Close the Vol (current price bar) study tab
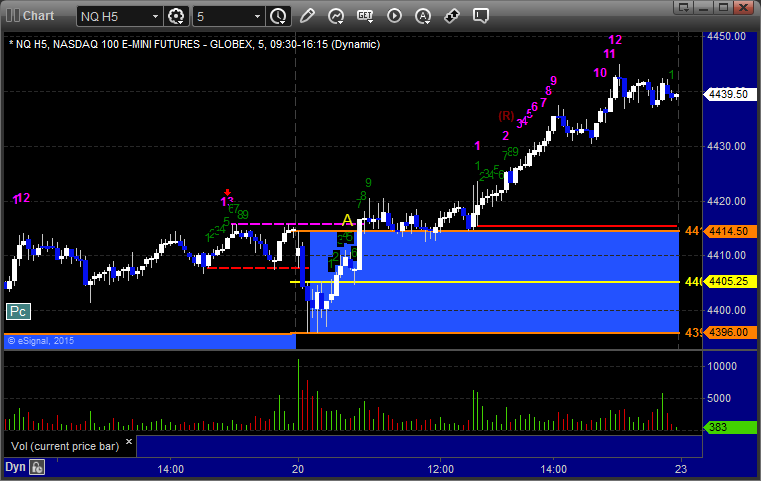761x481 pixels. coord(129,442)
